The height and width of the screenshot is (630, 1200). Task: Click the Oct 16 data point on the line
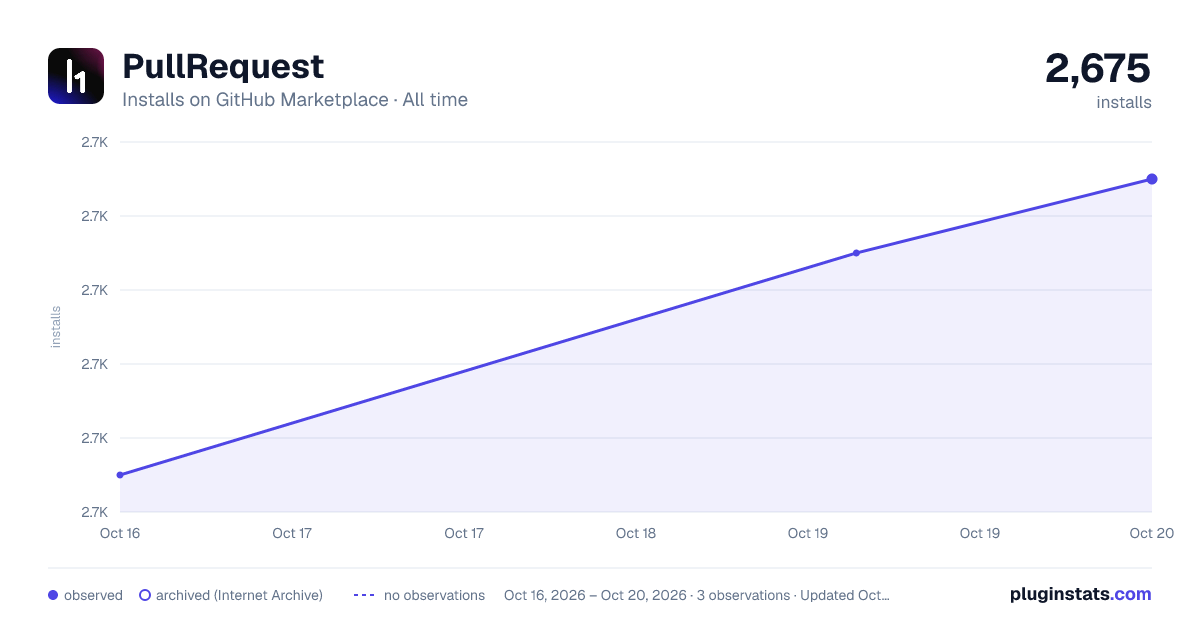120,475
